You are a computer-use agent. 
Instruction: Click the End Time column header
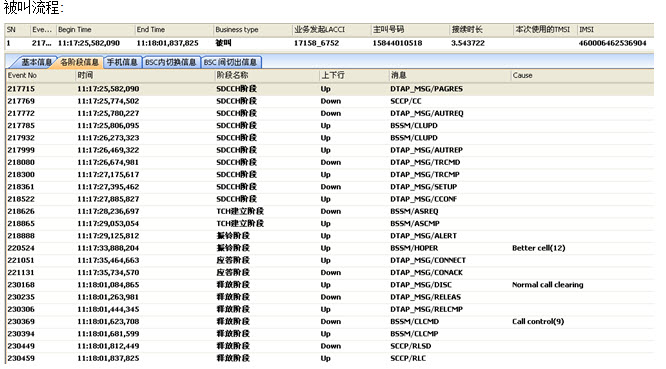(x=174, y=30)
